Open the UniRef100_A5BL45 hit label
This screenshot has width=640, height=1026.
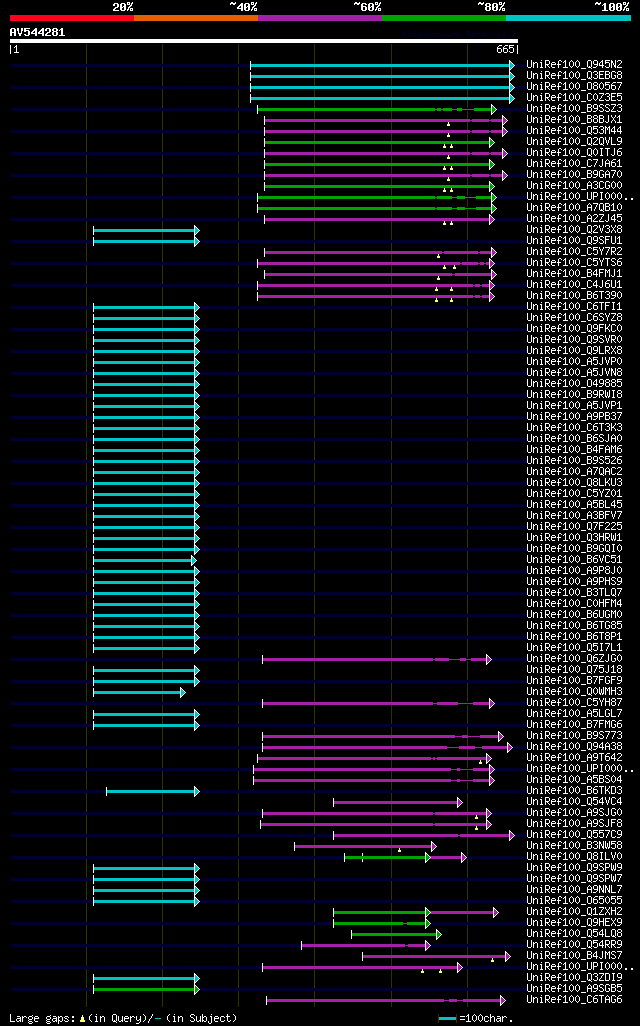pos(575,504)
